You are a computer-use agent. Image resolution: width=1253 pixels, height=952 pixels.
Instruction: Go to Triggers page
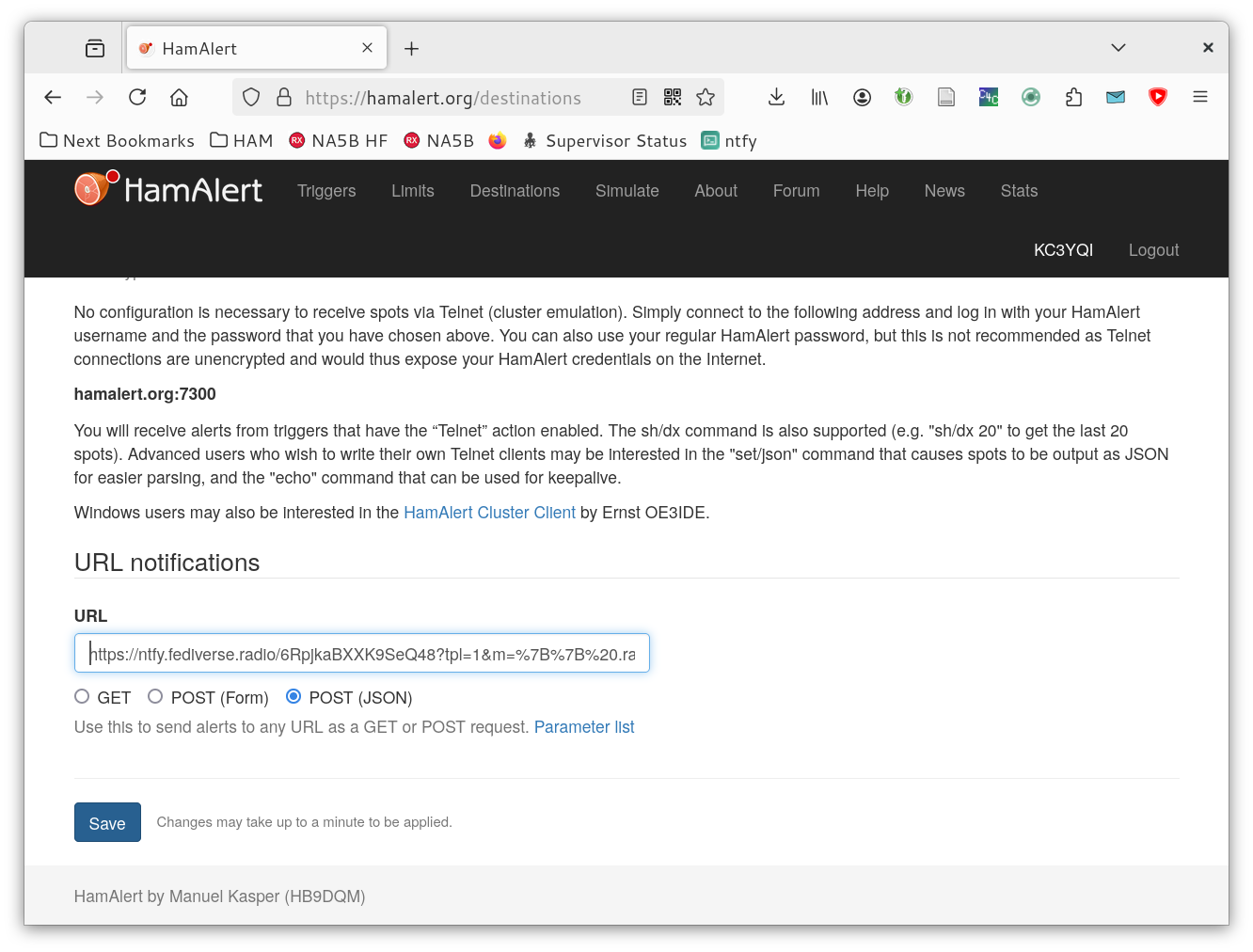[x=326, y=191]
